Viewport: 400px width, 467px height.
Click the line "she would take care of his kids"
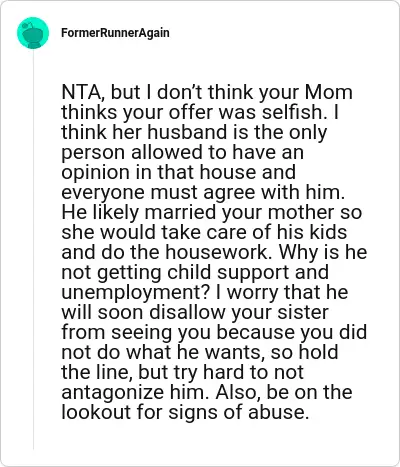[204, 232]
